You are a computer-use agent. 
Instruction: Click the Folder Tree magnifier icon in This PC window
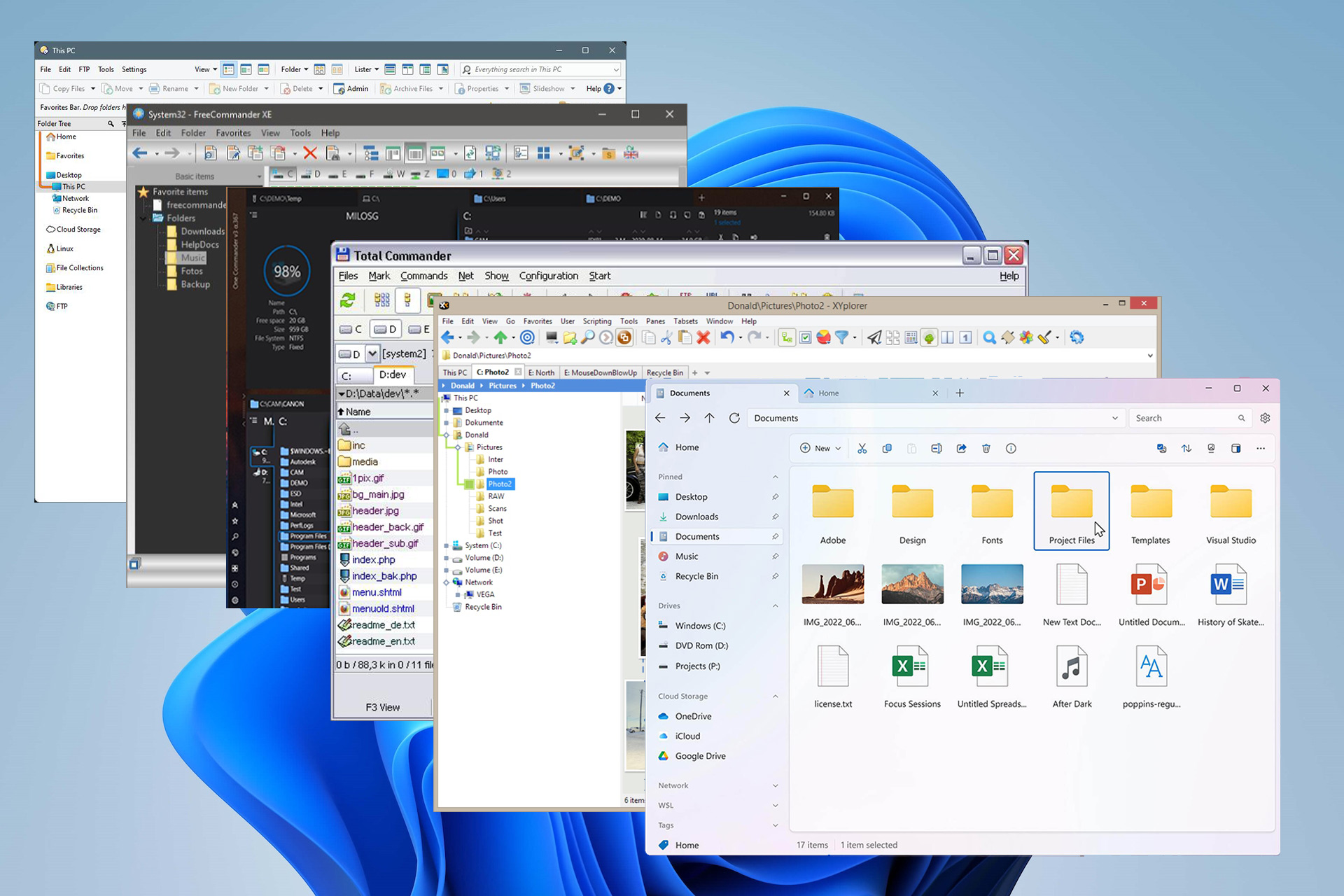(x=111, y=124)
